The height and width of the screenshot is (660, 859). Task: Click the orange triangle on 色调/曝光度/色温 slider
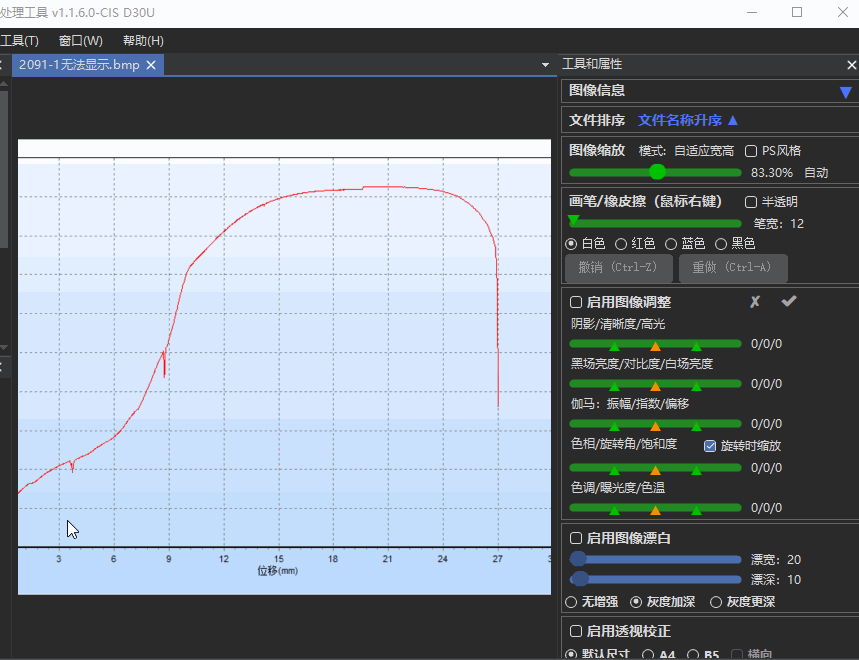click(x=655, y=509)
